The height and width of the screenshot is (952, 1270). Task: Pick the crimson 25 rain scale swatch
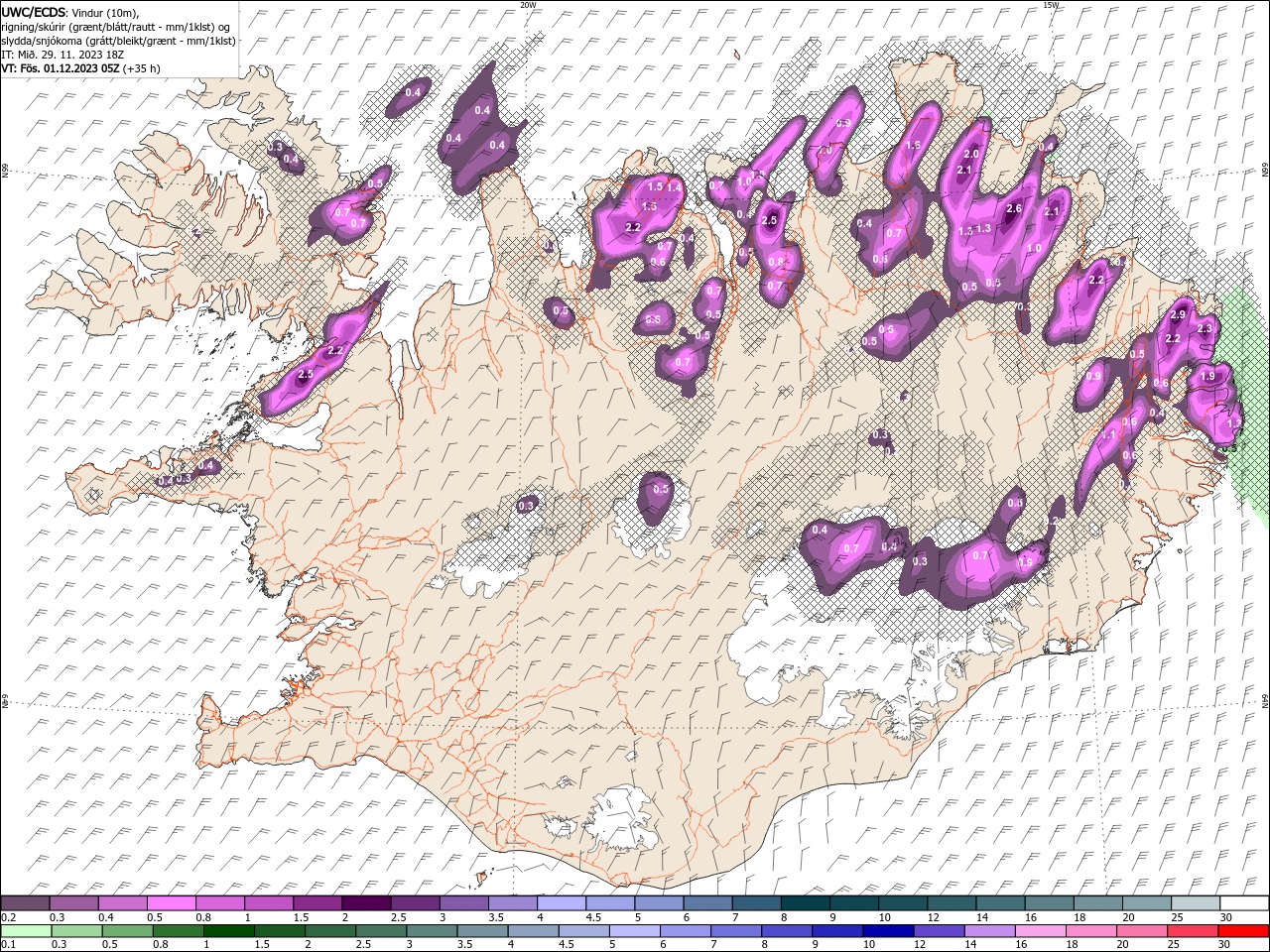click(x=1193, y=931)
